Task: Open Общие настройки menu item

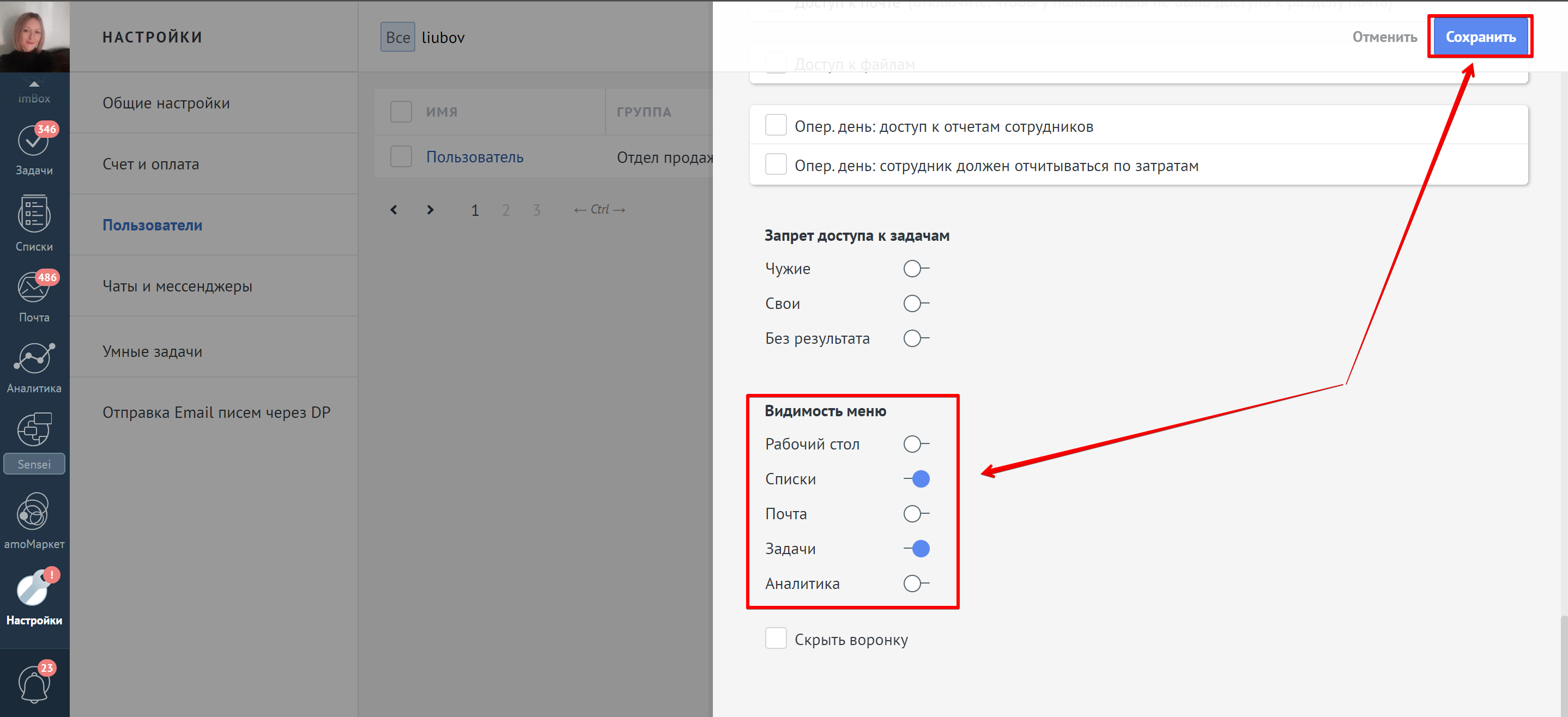Action: [x=214, y=103]
